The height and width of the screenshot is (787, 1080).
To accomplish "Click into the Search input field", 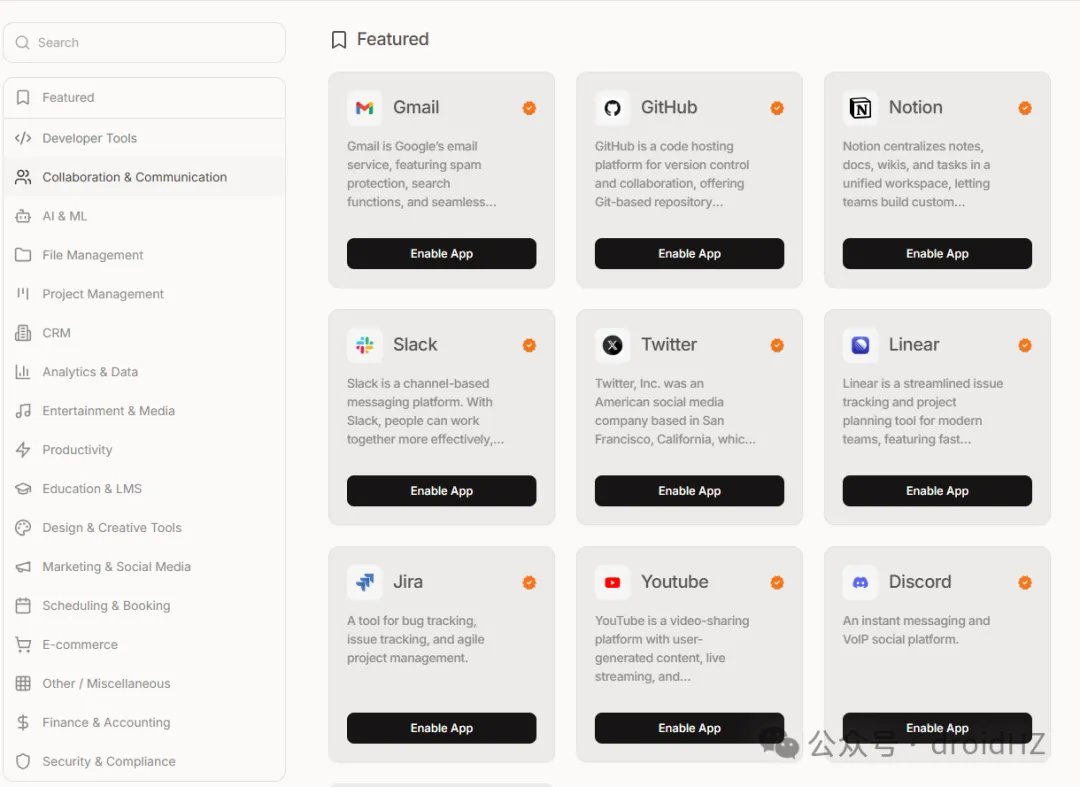I will click(x=150, y=43).
